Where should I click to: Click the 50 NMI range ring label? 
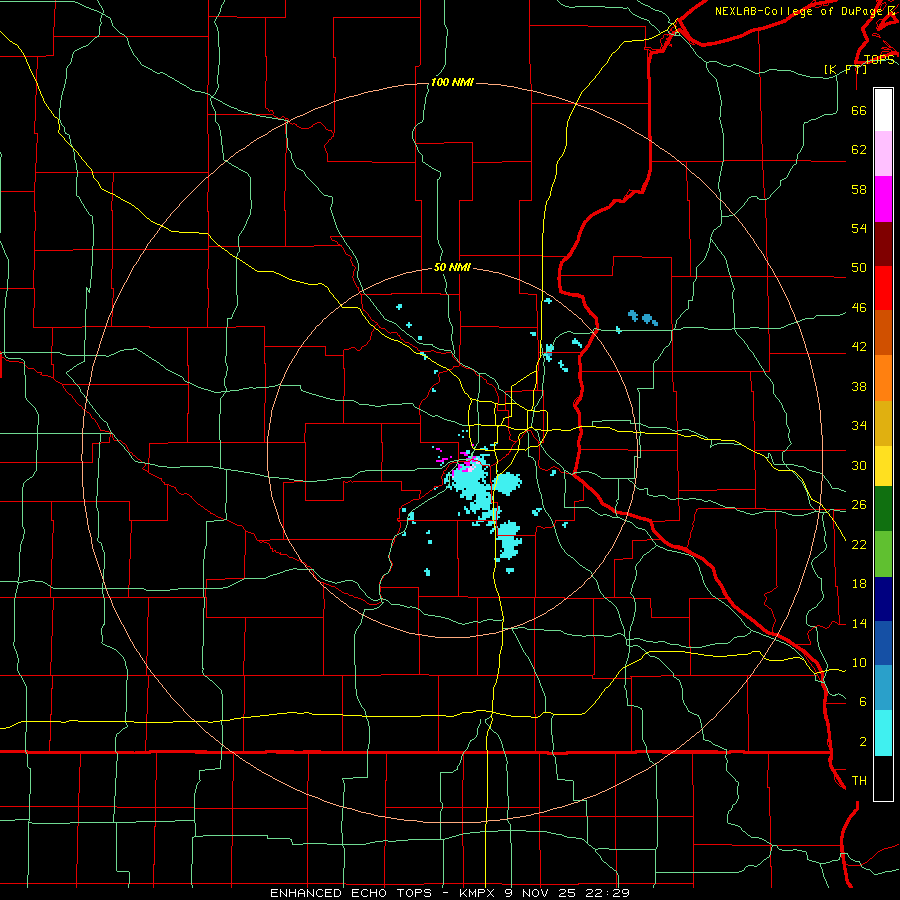[452, 267]
